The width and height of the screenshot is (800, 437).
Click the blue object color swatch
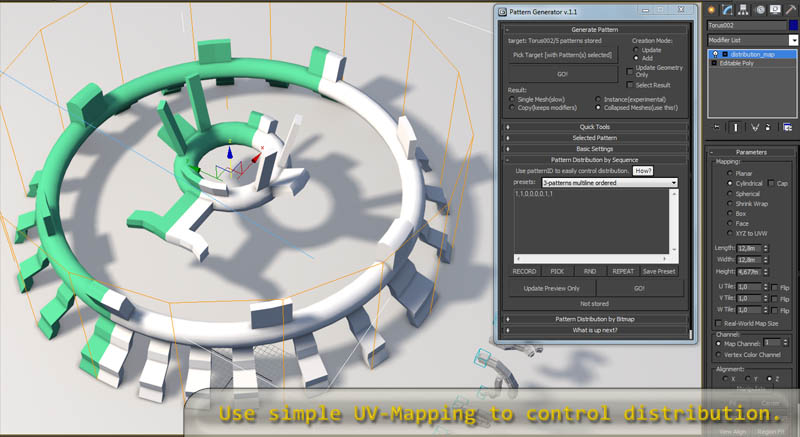(794, 22)
